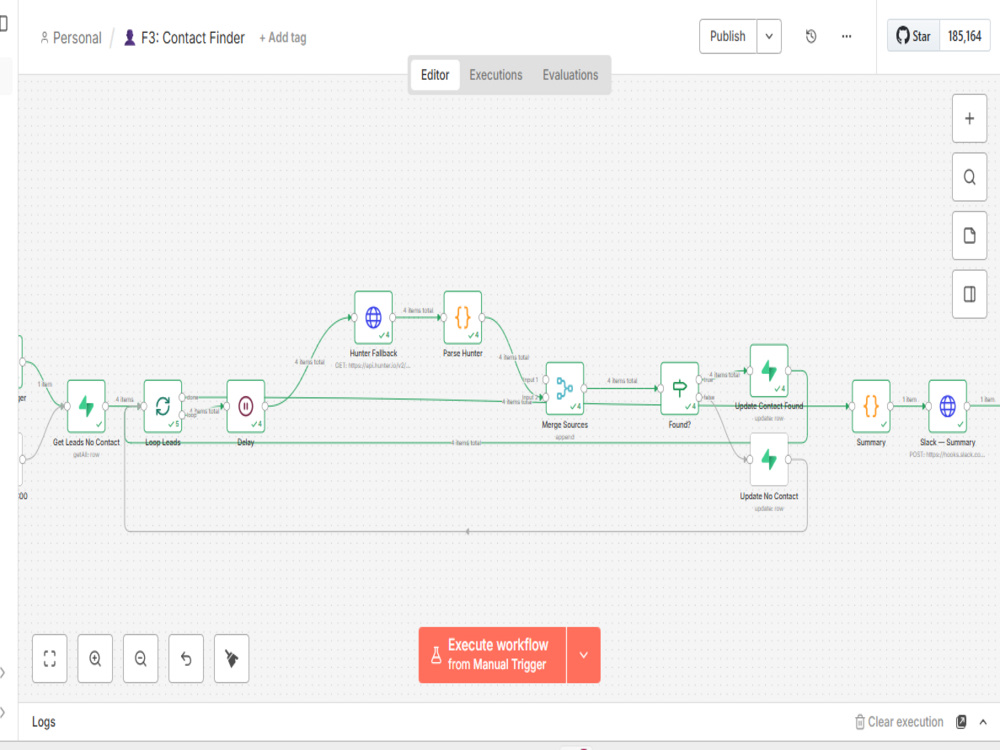Click the Publish button
The width and height of the screenshot is (1000, 750).
[x=728, y=36]
